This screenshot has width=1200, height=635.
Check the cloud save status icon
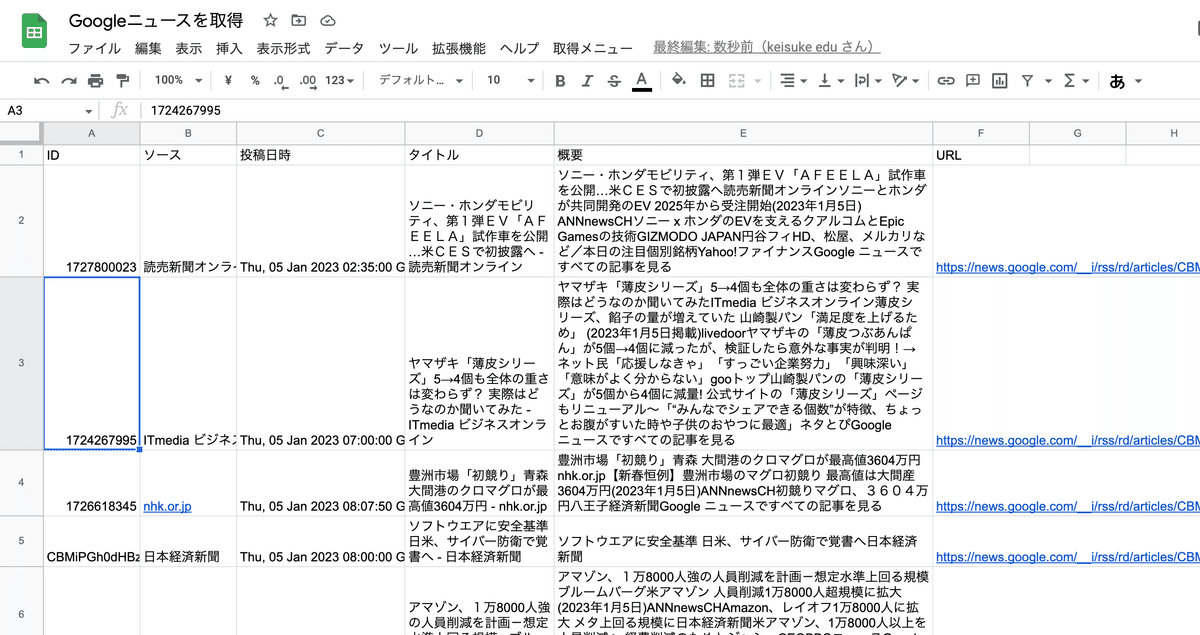[327, 20]
